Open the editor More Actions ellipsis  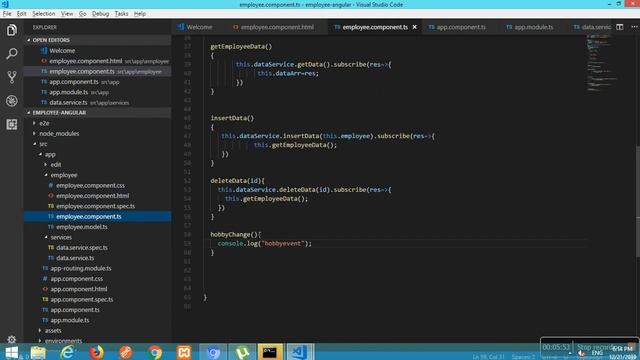[634, 27]
